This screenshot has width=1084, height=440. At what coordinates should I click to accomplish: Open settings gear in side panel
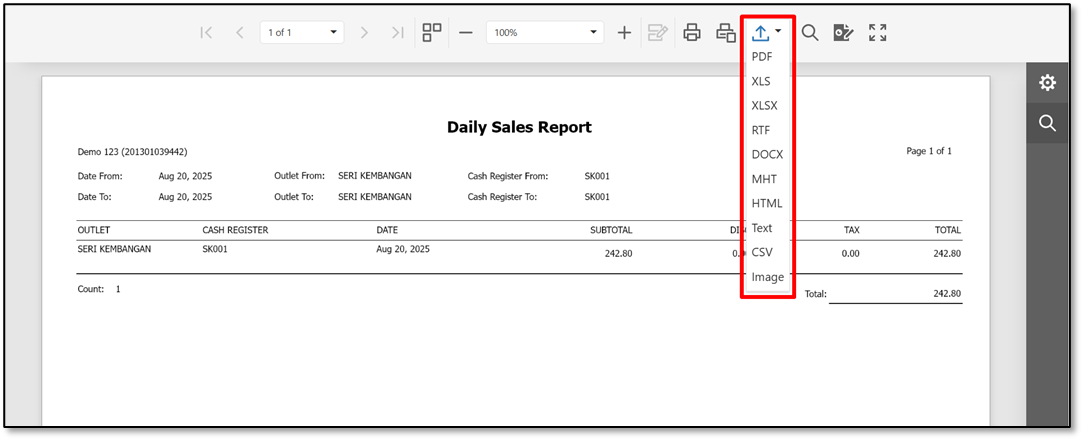click(1047, 83)
